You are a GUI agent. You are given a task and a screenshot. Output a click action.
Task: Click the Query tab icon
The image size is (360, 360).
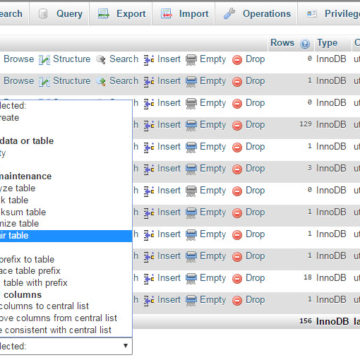click(x=43, y=14)
